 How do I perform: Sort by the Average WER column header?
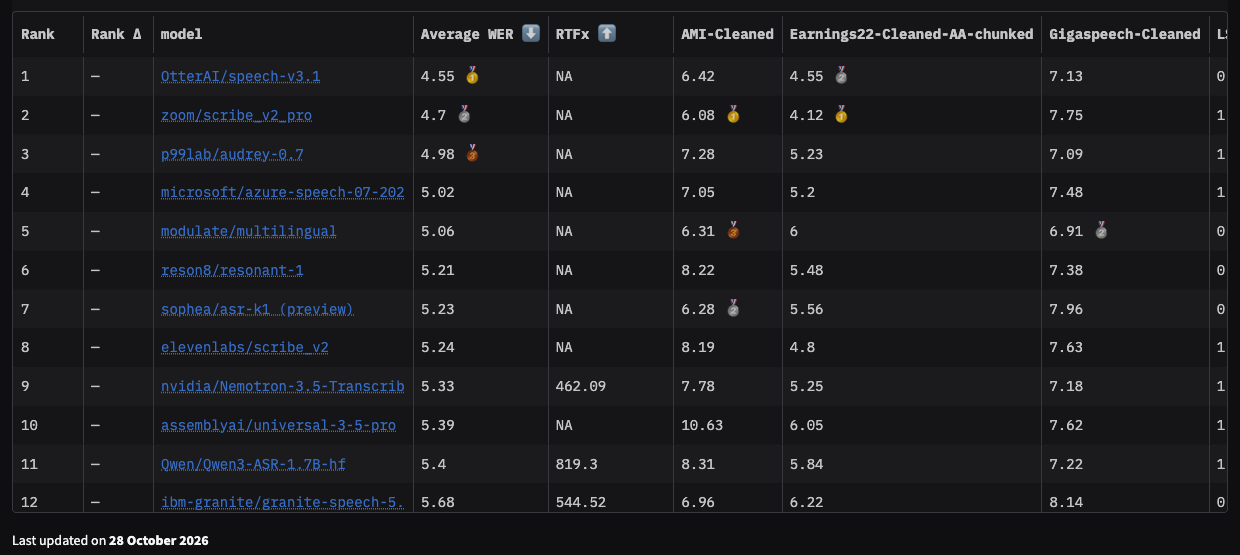480,34
